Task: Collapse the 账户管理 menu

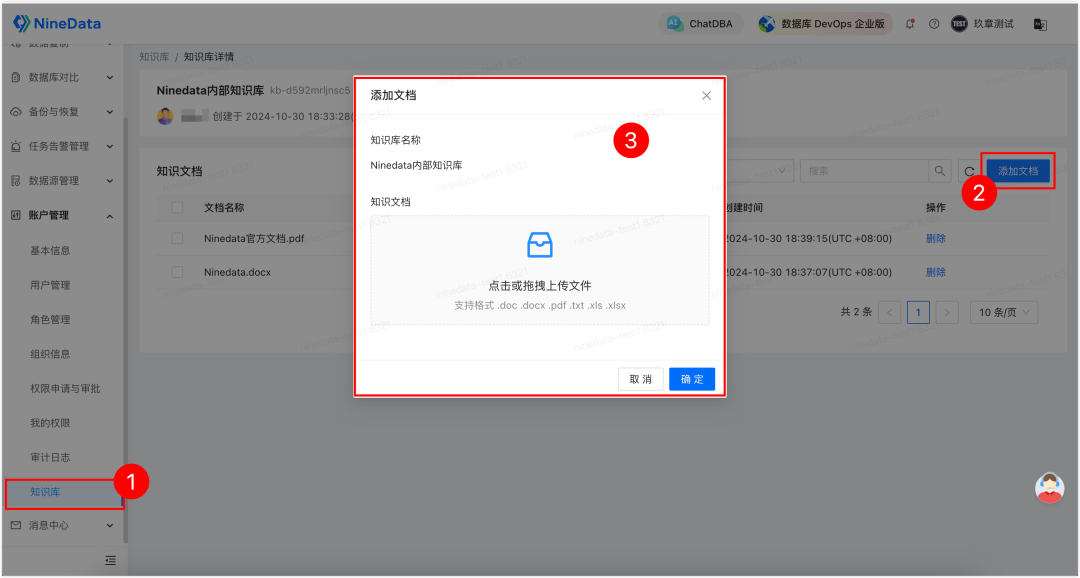Action: [110, 216]
